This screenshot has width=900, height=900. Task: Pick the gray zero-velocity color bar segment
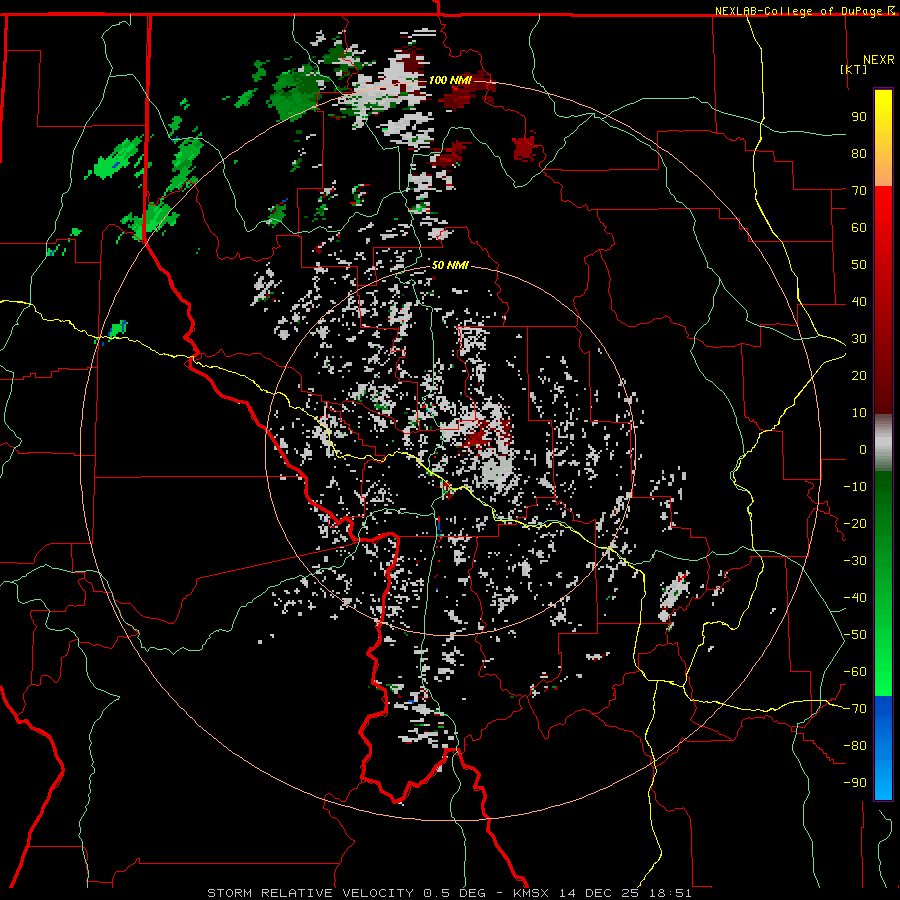[883, 443]
